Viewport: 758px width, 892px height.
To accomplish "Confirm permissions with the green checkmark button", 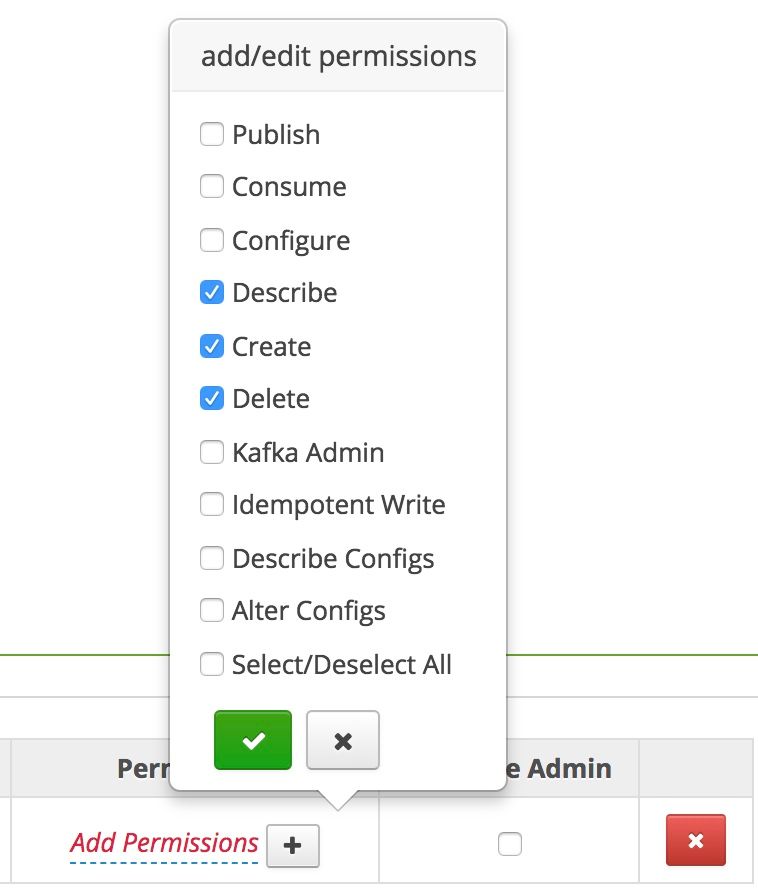I will click(253, 740).
